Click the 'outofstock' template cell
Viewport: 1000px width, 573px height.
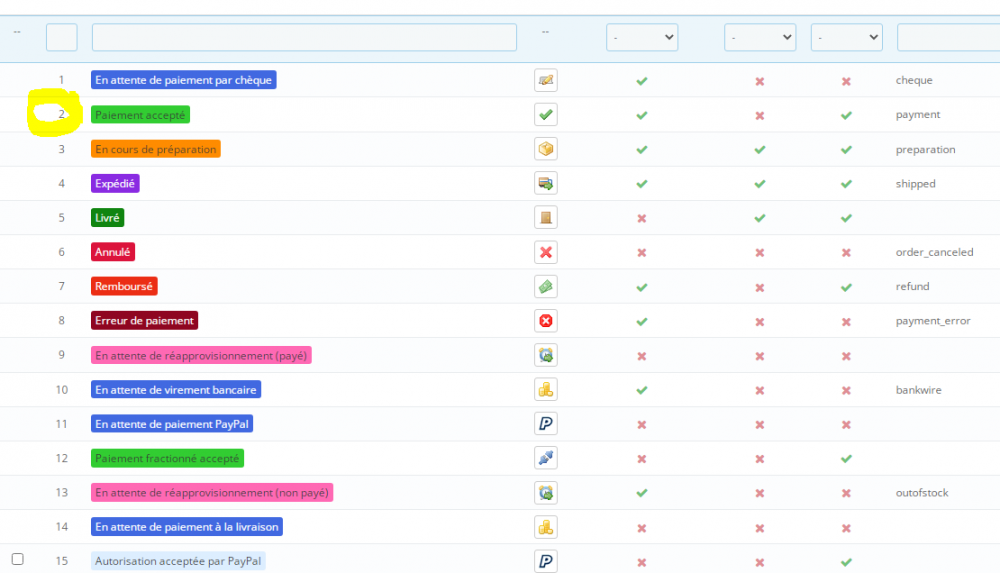[922, 493]
